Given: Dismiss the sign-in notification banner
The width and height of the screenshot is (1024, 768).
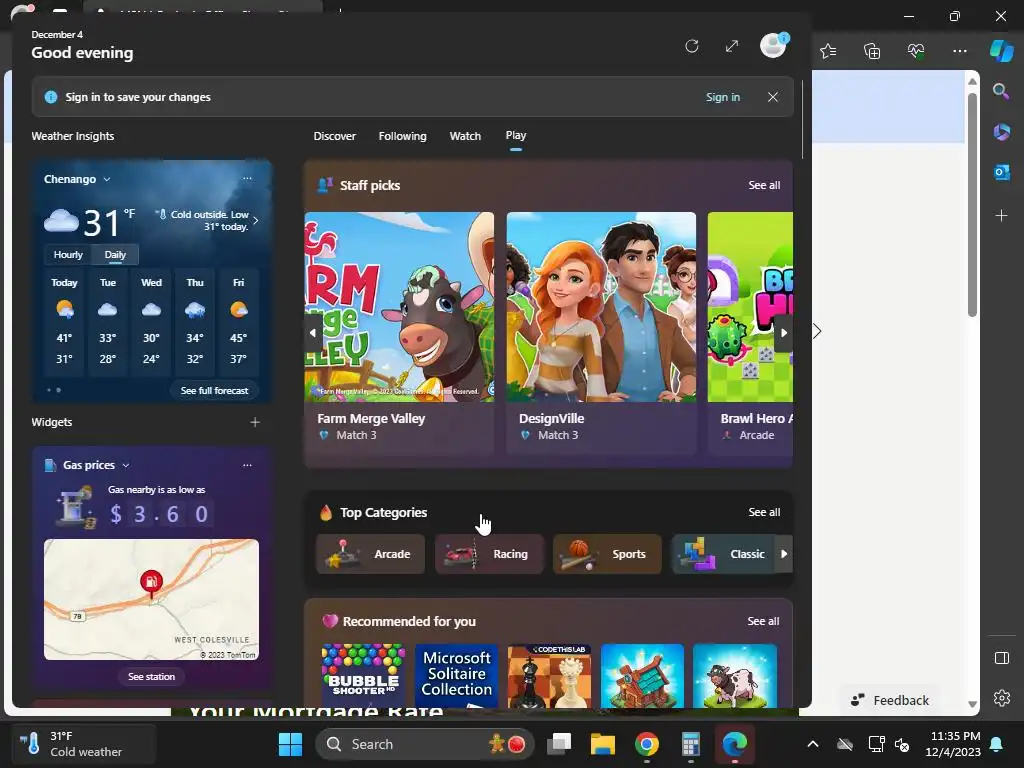Looking at the screenshot, I should click(x=773, y=97).
